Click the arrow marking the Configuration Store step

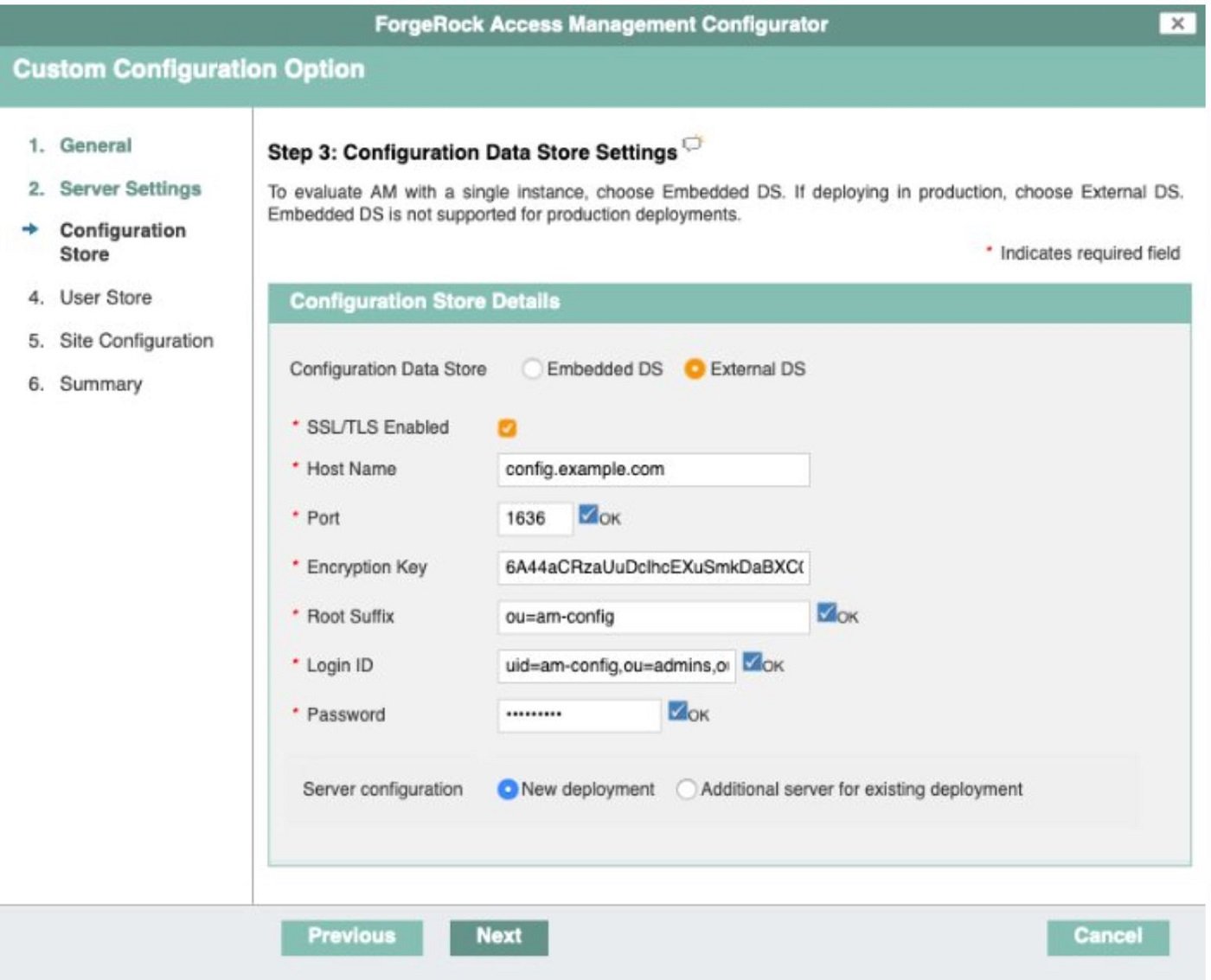pyautogui.click(x=31, y=230)
